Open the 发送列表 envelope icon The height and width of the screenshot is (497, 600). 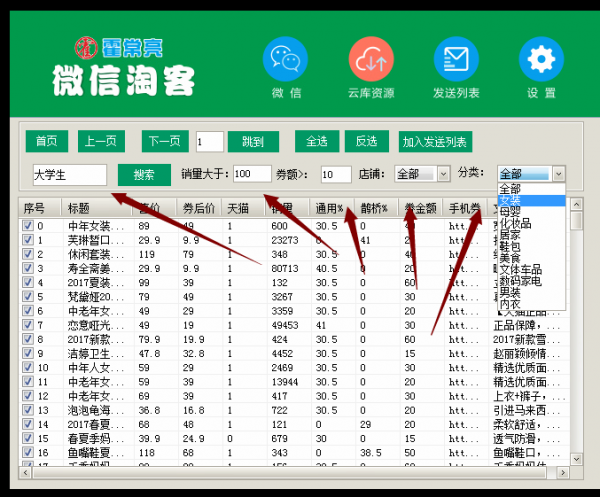(456, 59)
